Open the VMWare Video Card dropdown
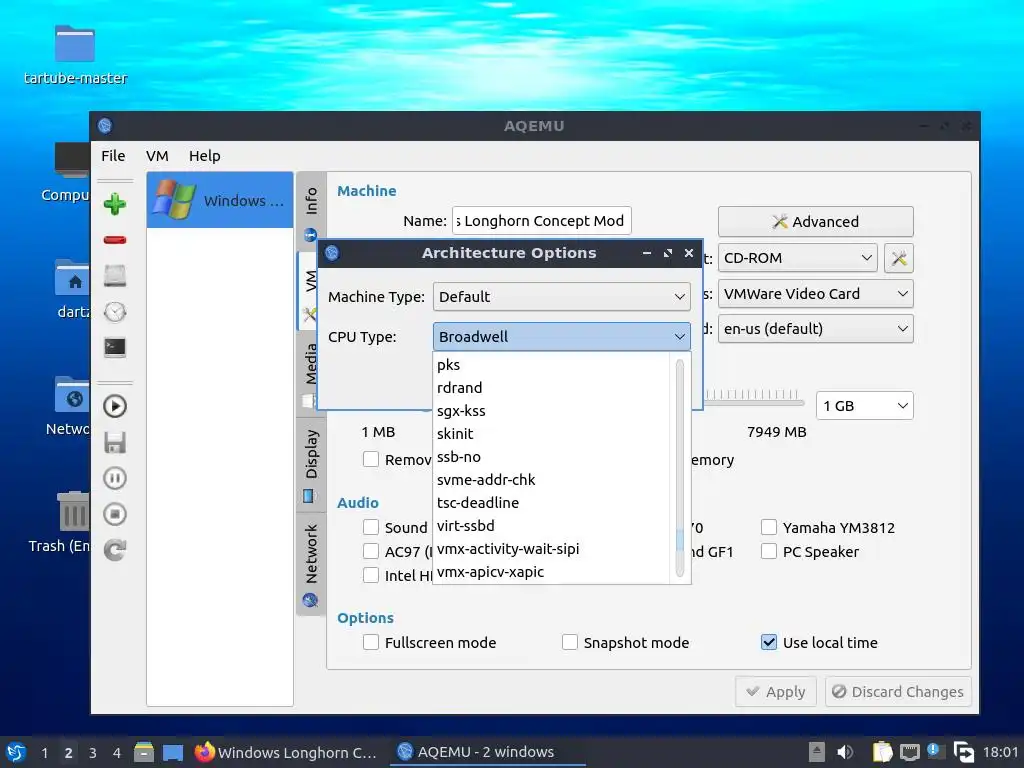Image resolution: width=1024 pixels, height=768 pixels. click(815, 294)
